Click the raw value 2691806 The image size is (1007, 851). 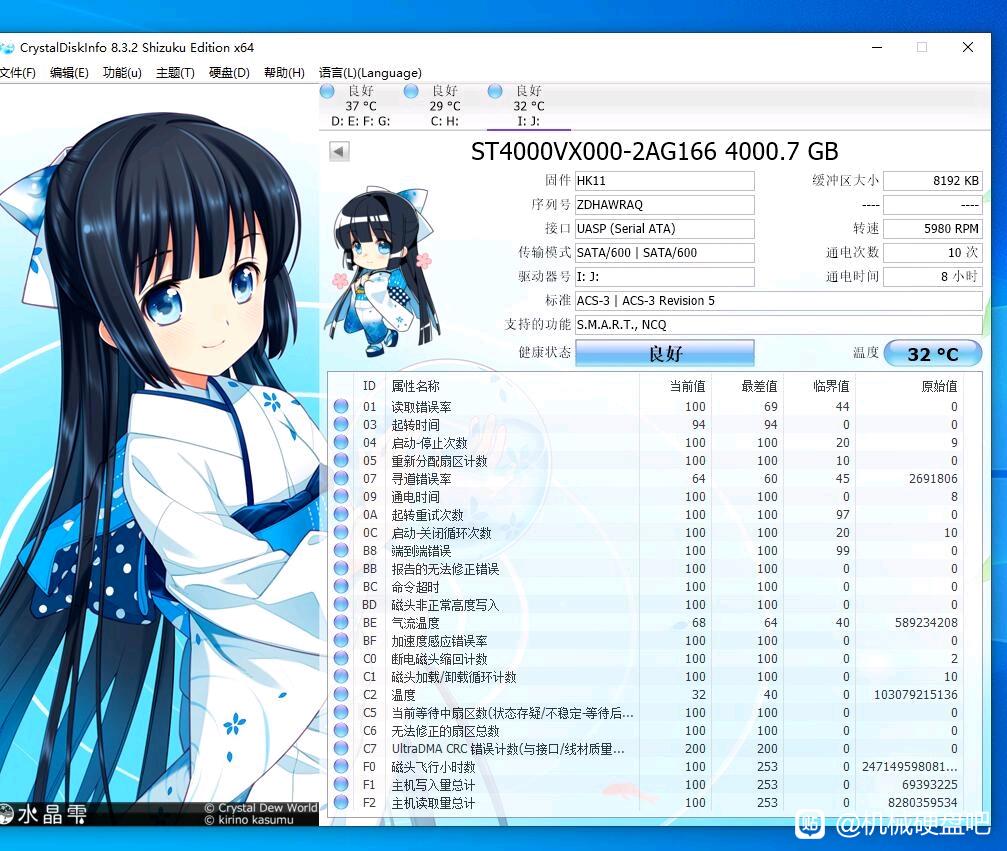pos(933,478)
